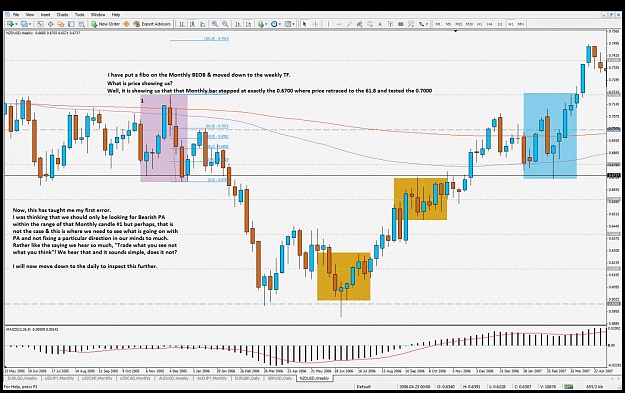Viewport: 625px width, 393px height.
Task: Select the Equidistant Channel tool
Action: click(359, 24)
